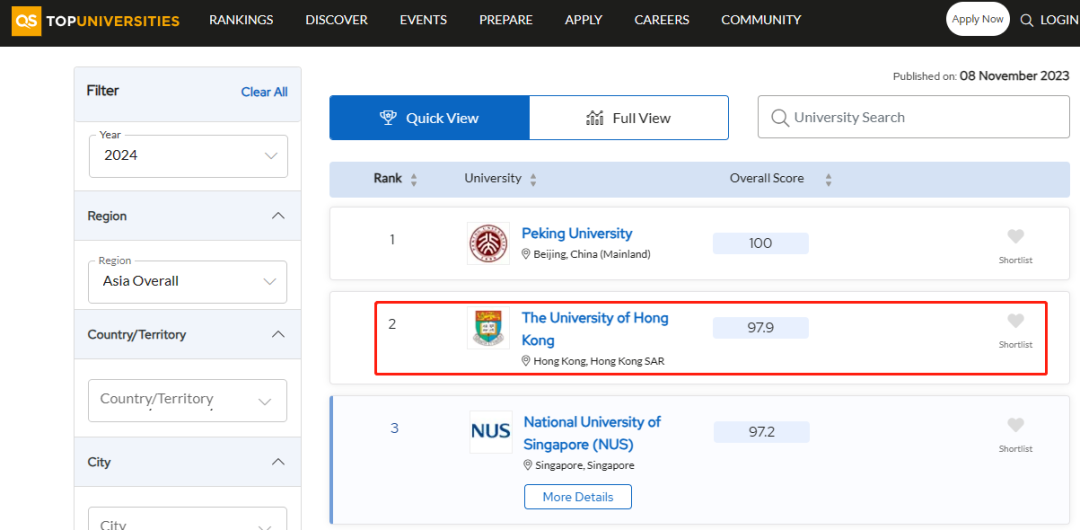Click the NUS logo thumbnail
The image size is (1080, 530).
490,432
